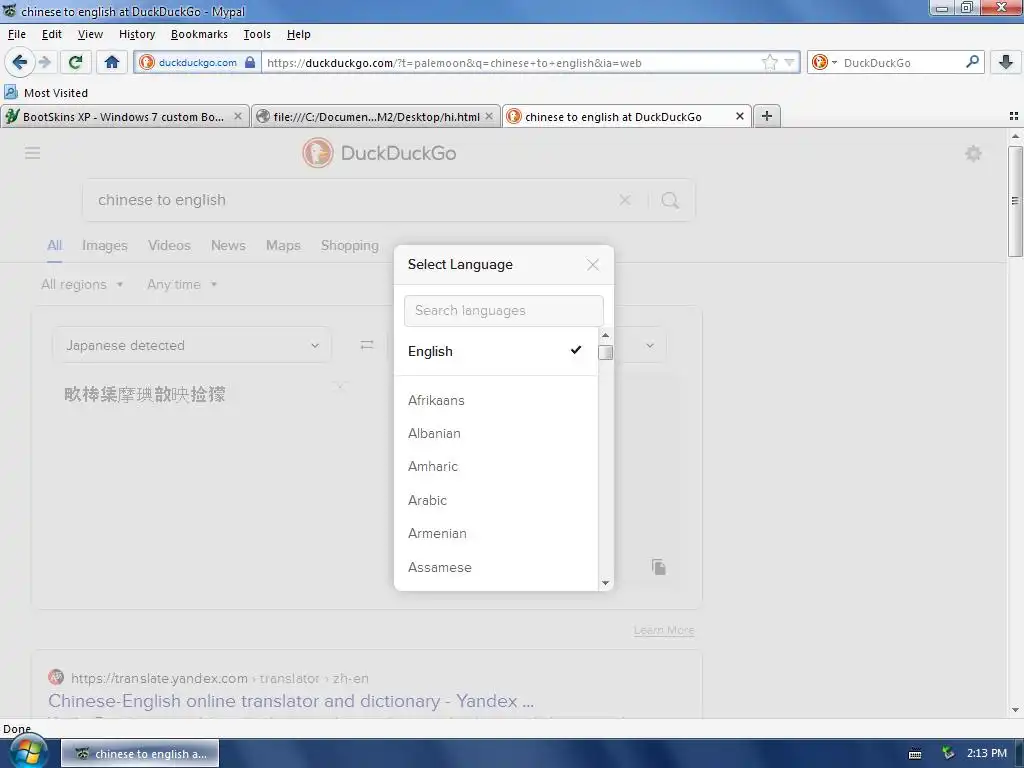
Task: Open the View menu
Action: tap(90, 34)
